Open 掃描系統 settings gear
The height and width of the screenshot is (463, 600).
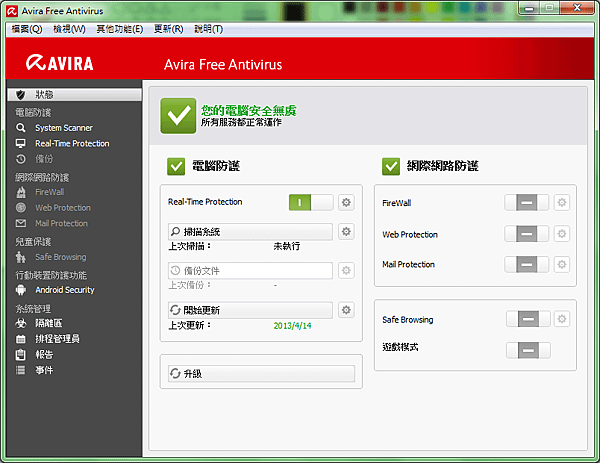click(346, 232)
